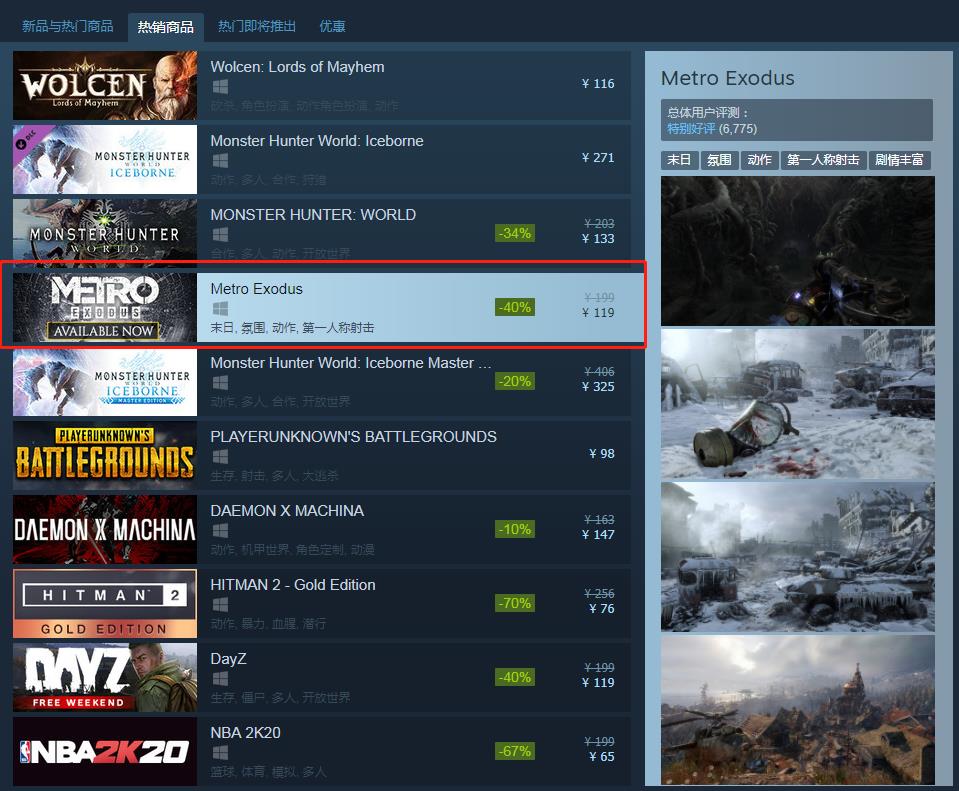Viewport: 959px width, 791px height.
Task: Click the -70% discount badge
Action: pos(515,603)
